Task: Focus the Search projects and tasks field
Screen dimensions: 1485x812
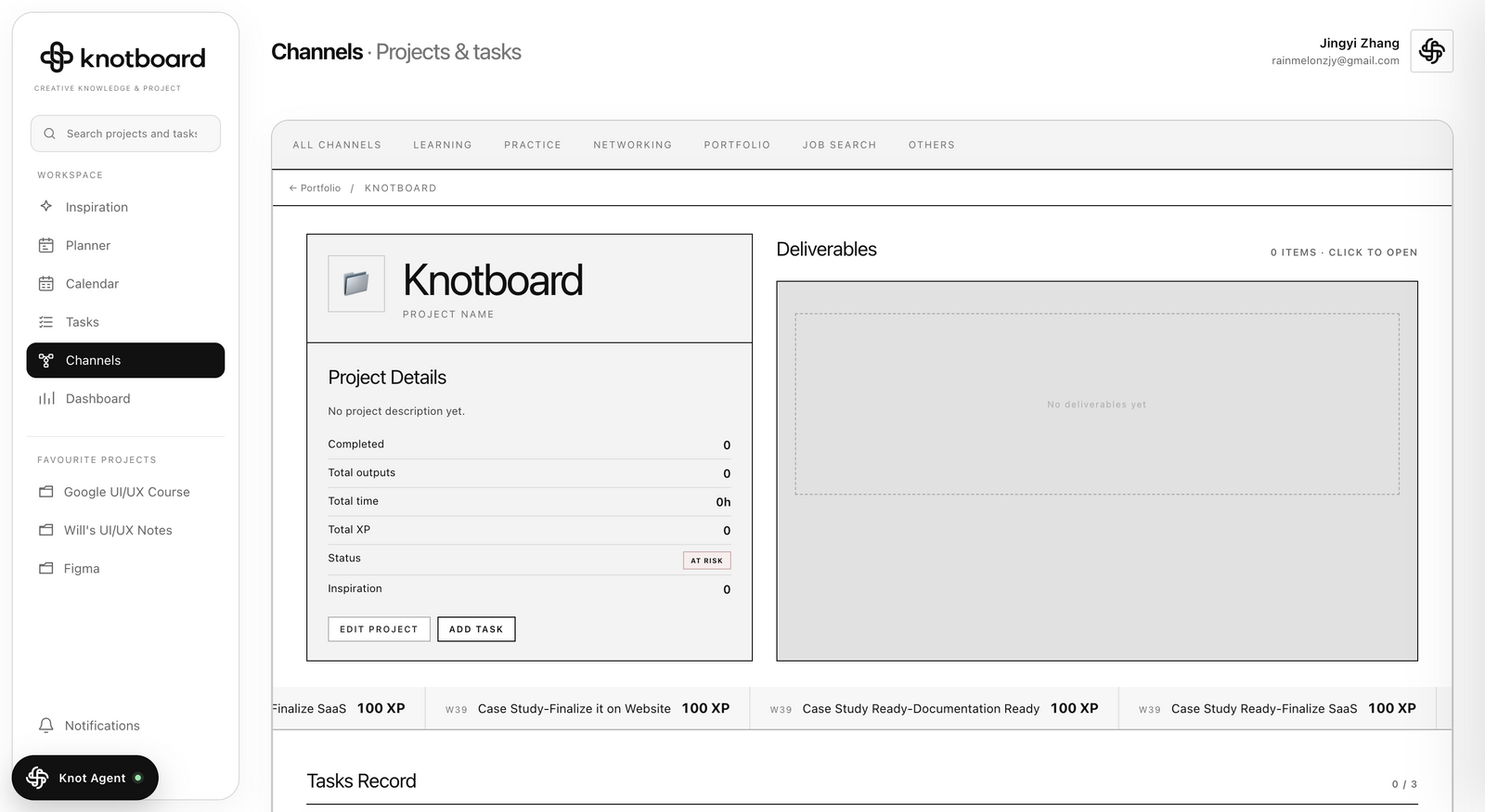Action: pos(125,134)
